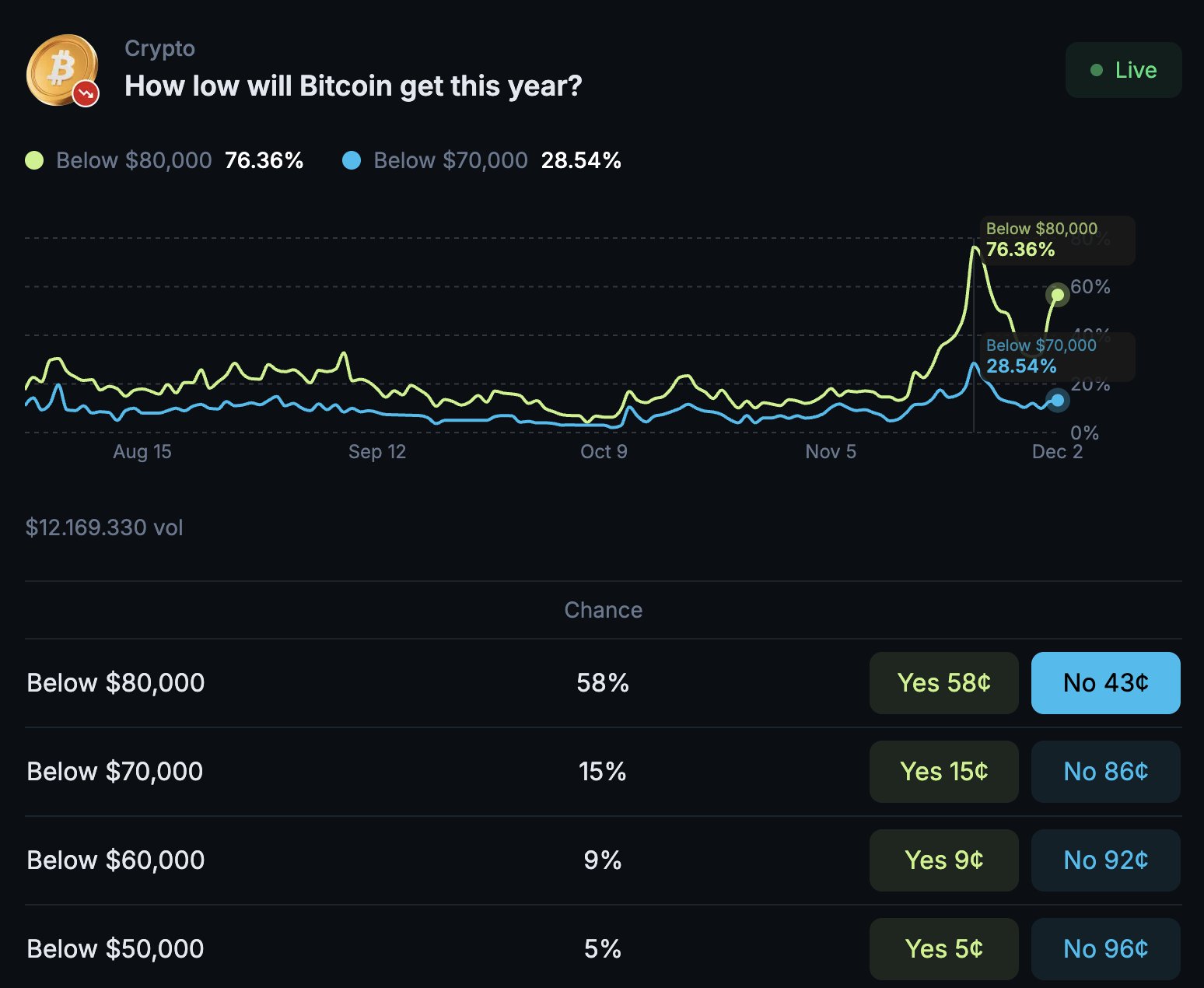Buy No 86¢ for Below $70,000
1204x988 pixels.
tap(1105, 772)
